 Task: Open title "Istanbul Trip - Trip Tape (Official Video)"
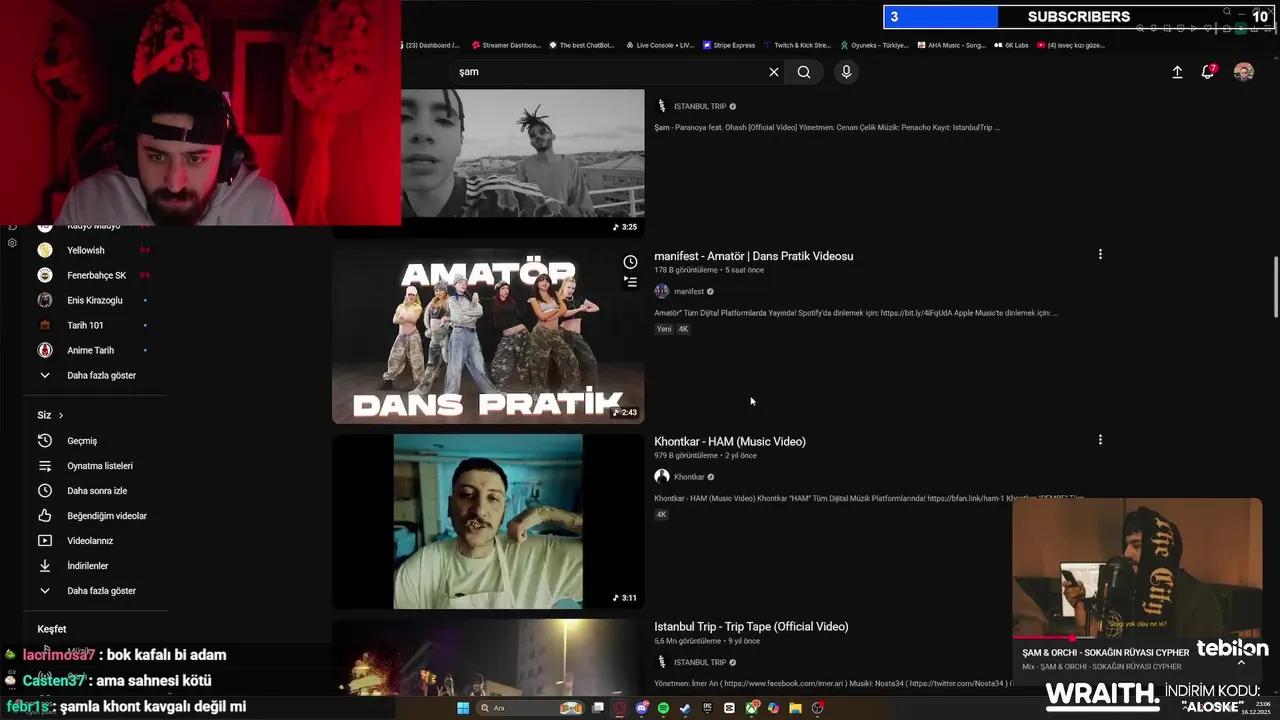(751, 626)
